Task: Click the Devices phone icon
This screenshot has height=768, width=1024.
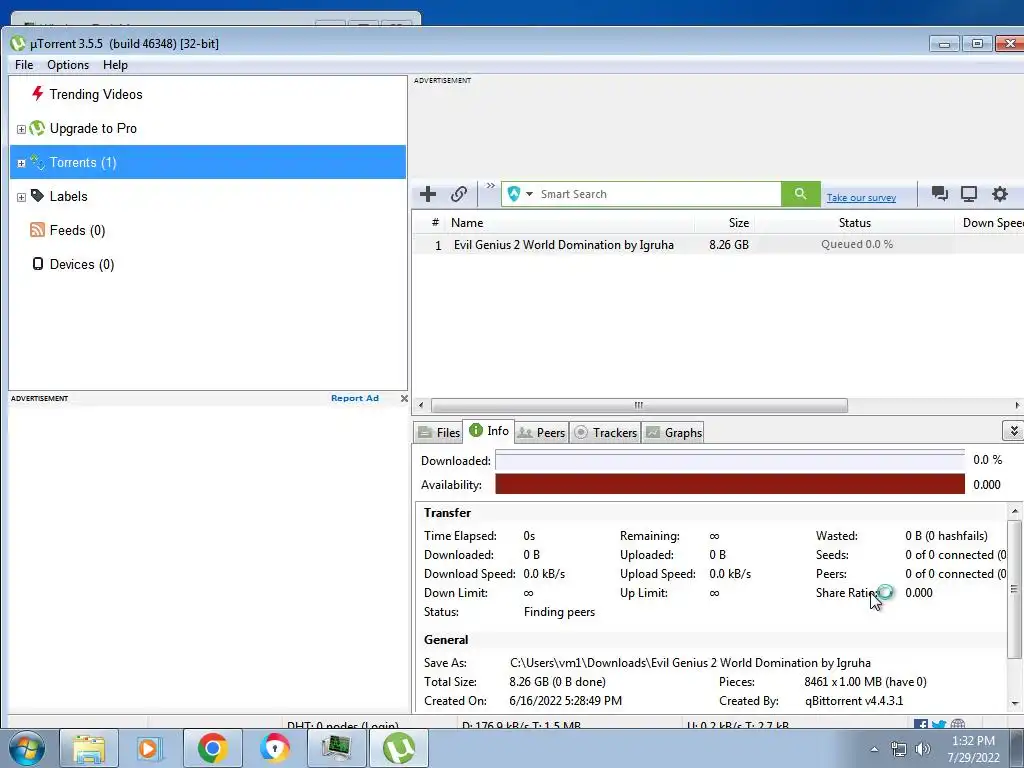Action: (x=38, y=264)
